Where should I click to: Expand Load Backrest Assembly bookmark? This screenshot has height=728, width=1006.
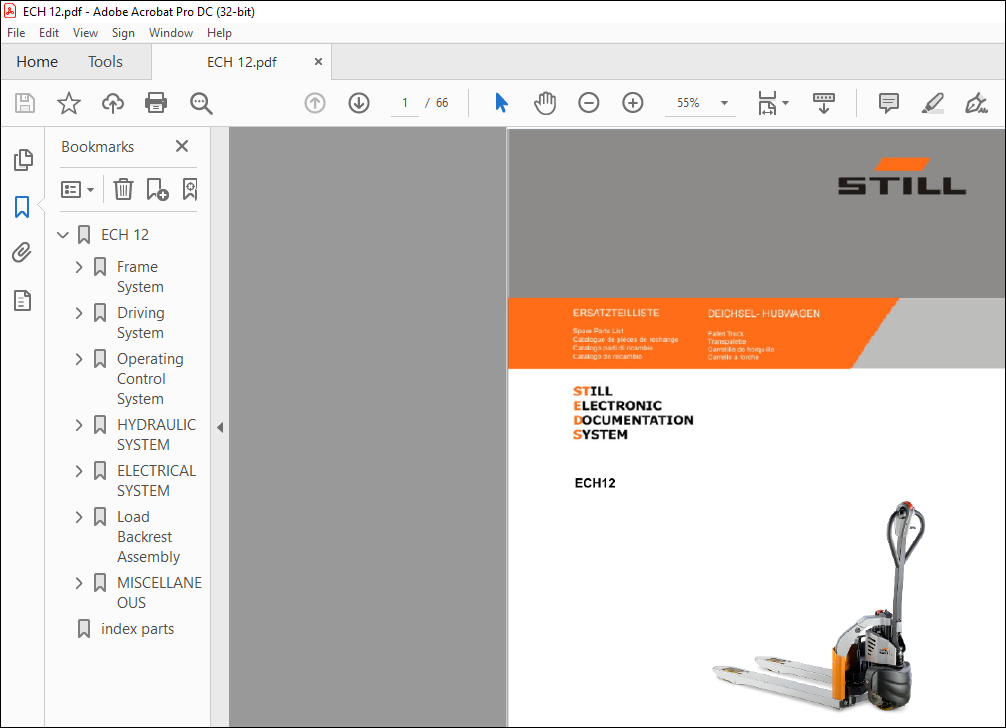point(79,517)
